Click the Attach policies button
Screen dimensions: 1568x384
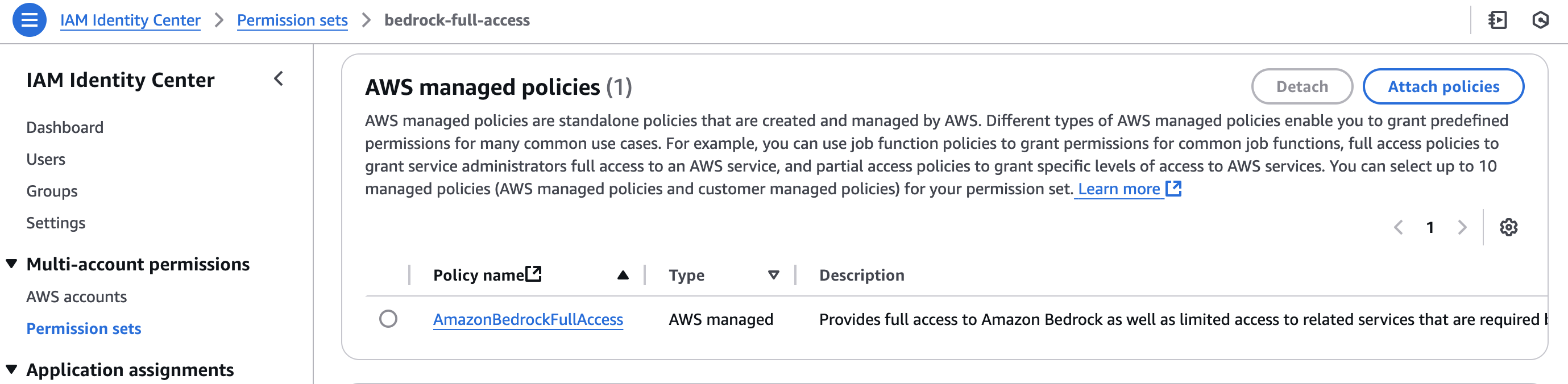[1443, 86]
